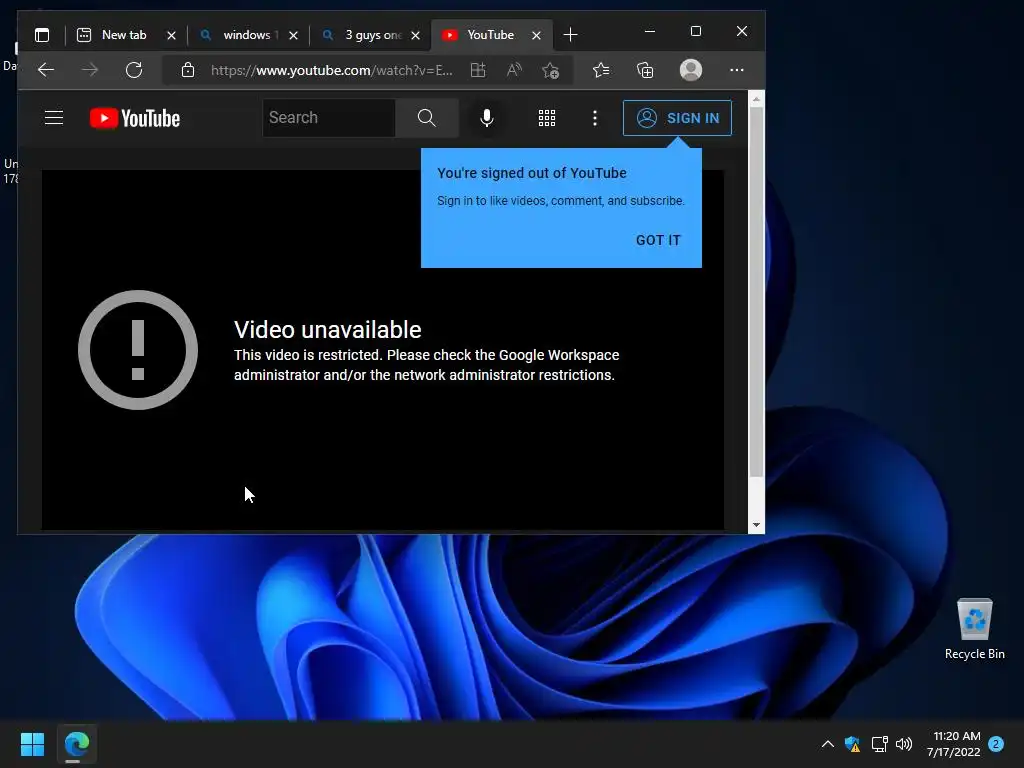This screenshot has height=768, width=1024.
Task: Open YouTube settings three-dot menu
Action: tap(594, 118)
